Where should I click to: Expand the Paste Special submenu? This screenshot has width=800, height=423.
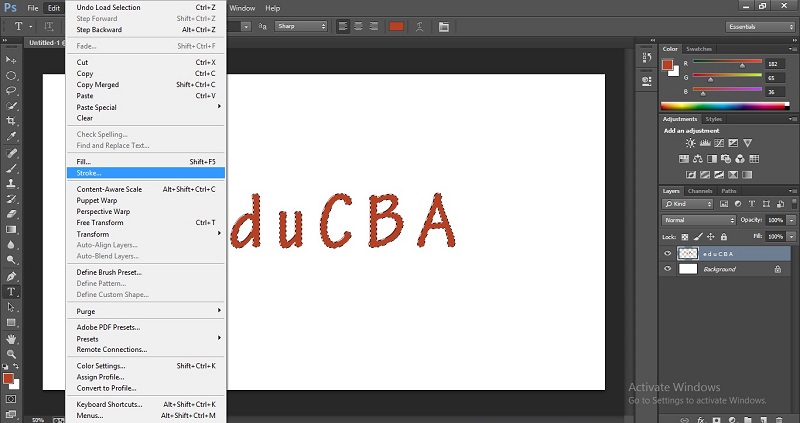coord(146,107)
